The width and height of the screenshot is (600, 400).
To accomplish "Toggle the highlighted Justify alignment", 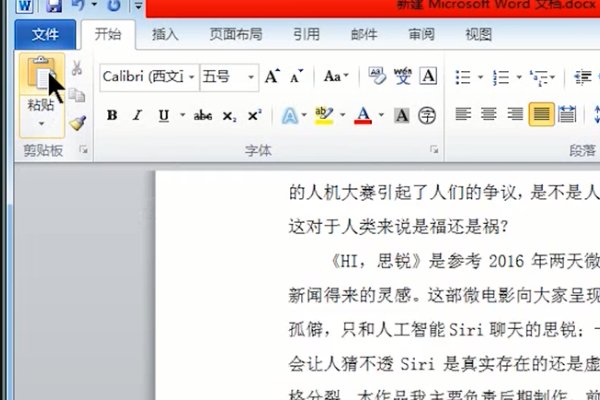I will point(541,114).
